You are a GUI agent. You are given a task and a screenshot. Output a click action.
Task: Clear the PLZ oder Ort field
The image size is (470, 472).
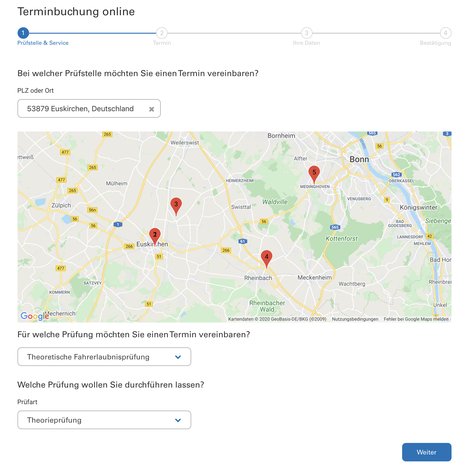[151, 109]
